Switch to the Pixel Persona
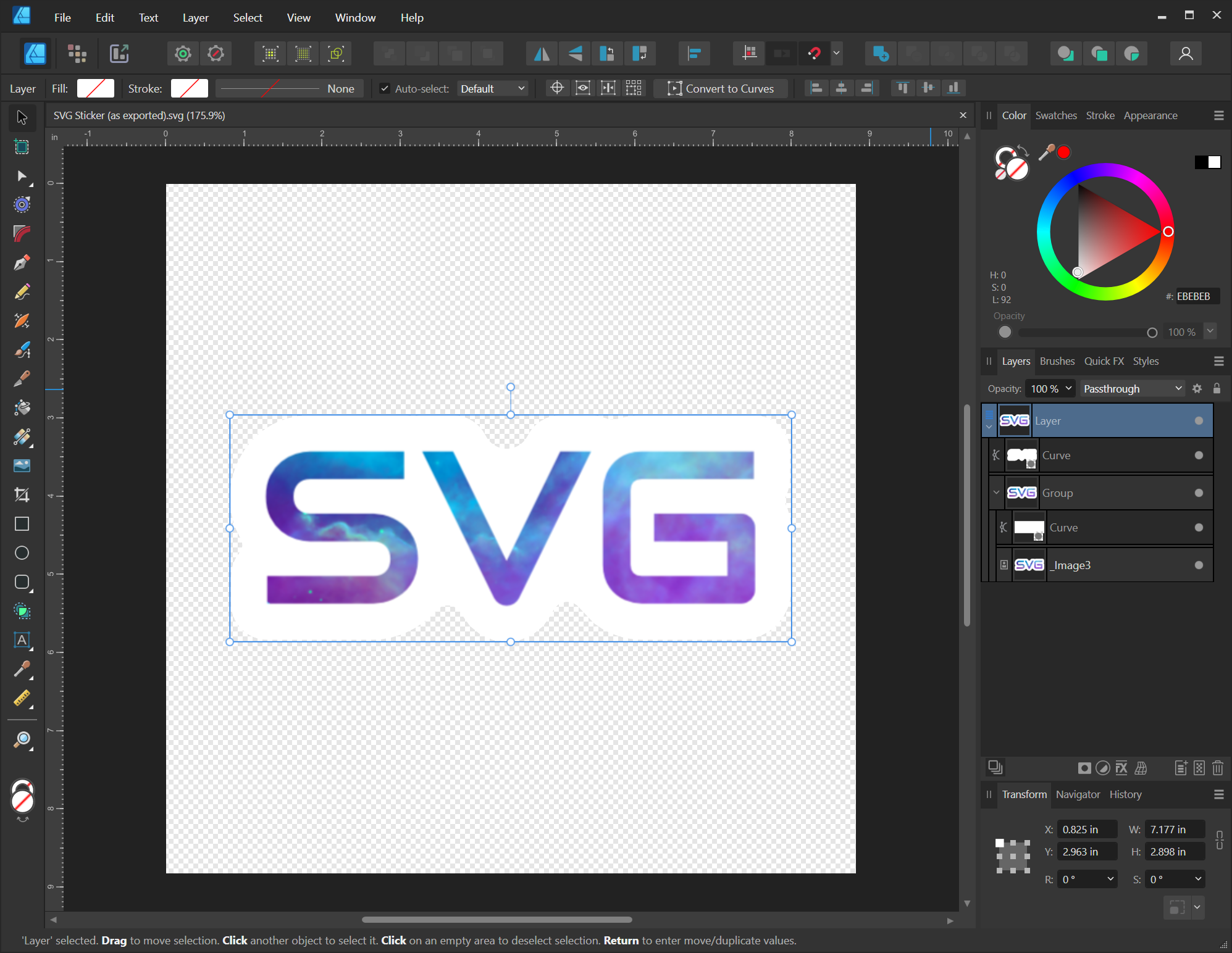Screen dimensions: 1232x953 pos(77,54)
